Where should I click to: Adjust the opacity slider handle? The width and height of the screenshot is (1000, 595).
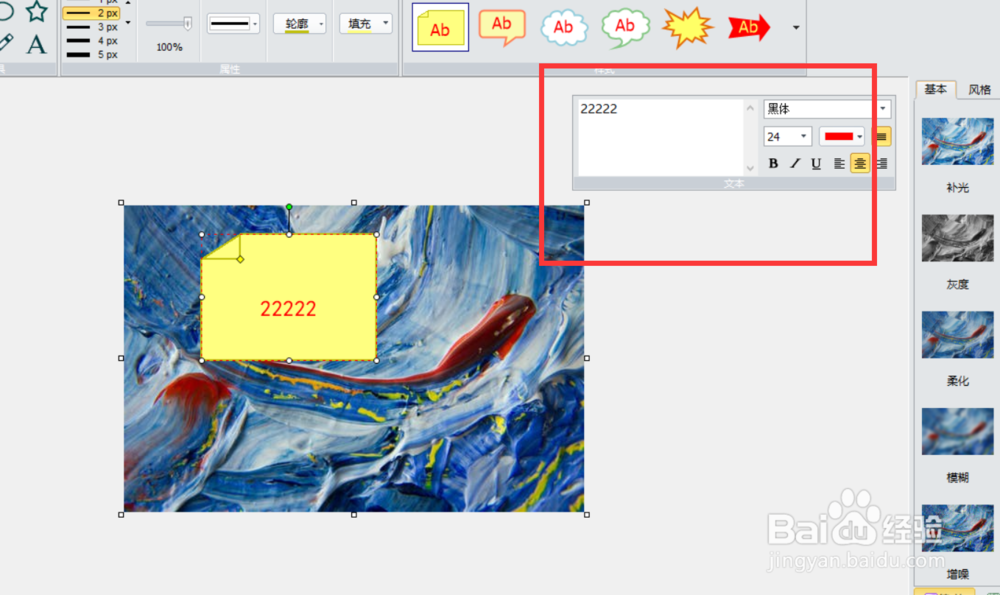click(188, 24)
